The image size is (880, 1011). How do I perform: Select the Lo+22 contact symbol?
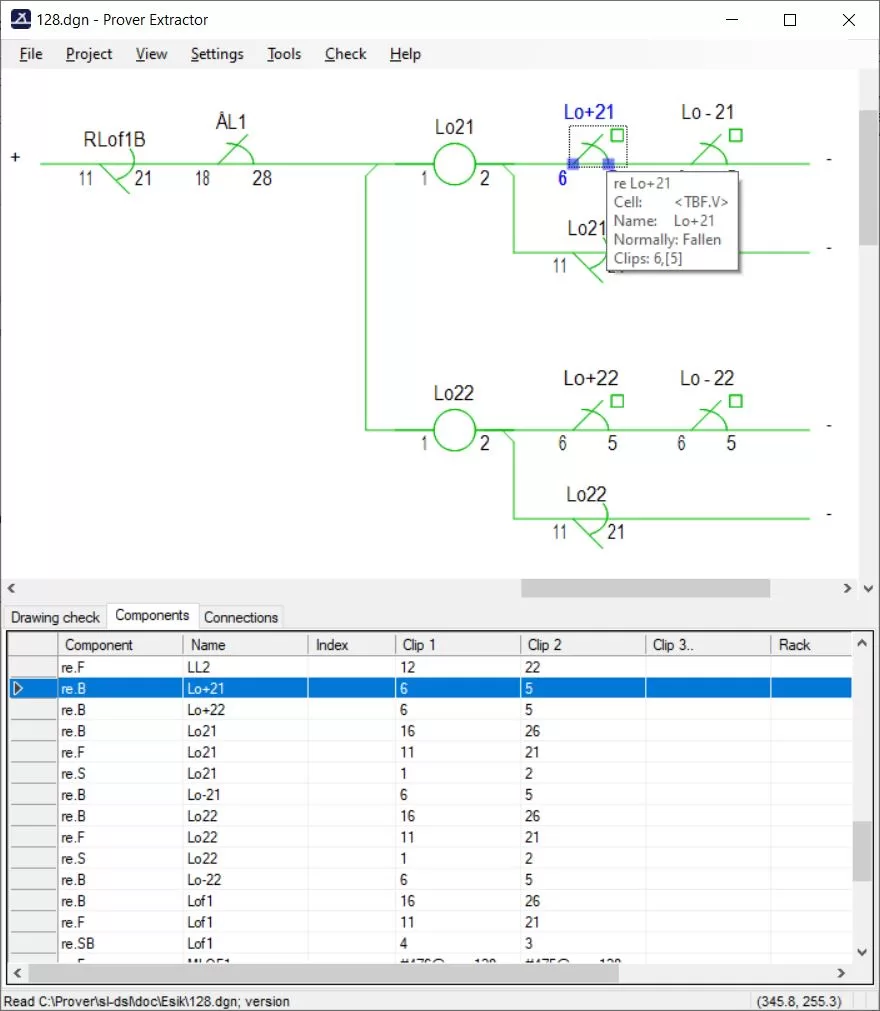tap(591, 415)
